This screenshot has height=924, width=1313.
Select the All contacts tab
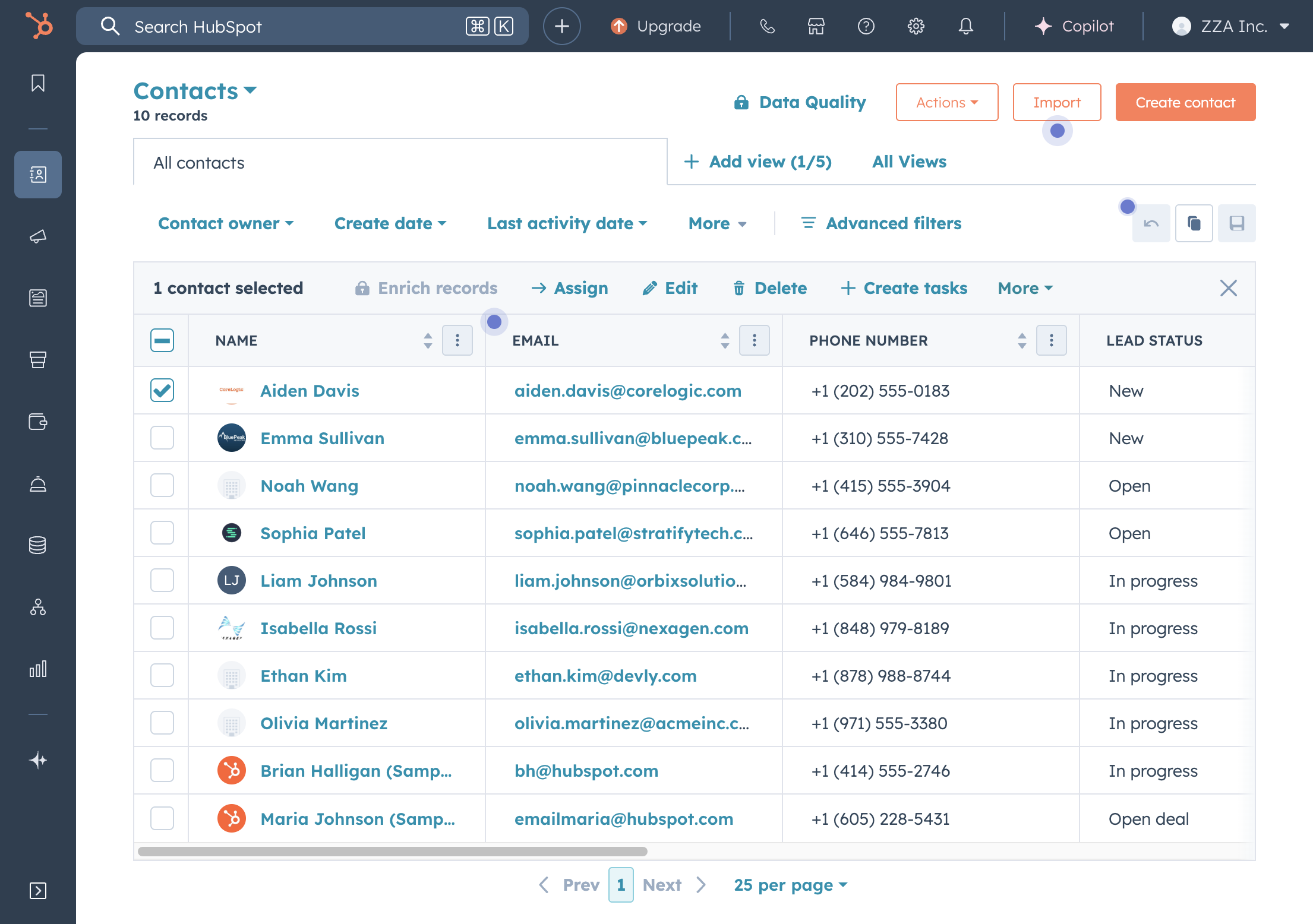199,163
